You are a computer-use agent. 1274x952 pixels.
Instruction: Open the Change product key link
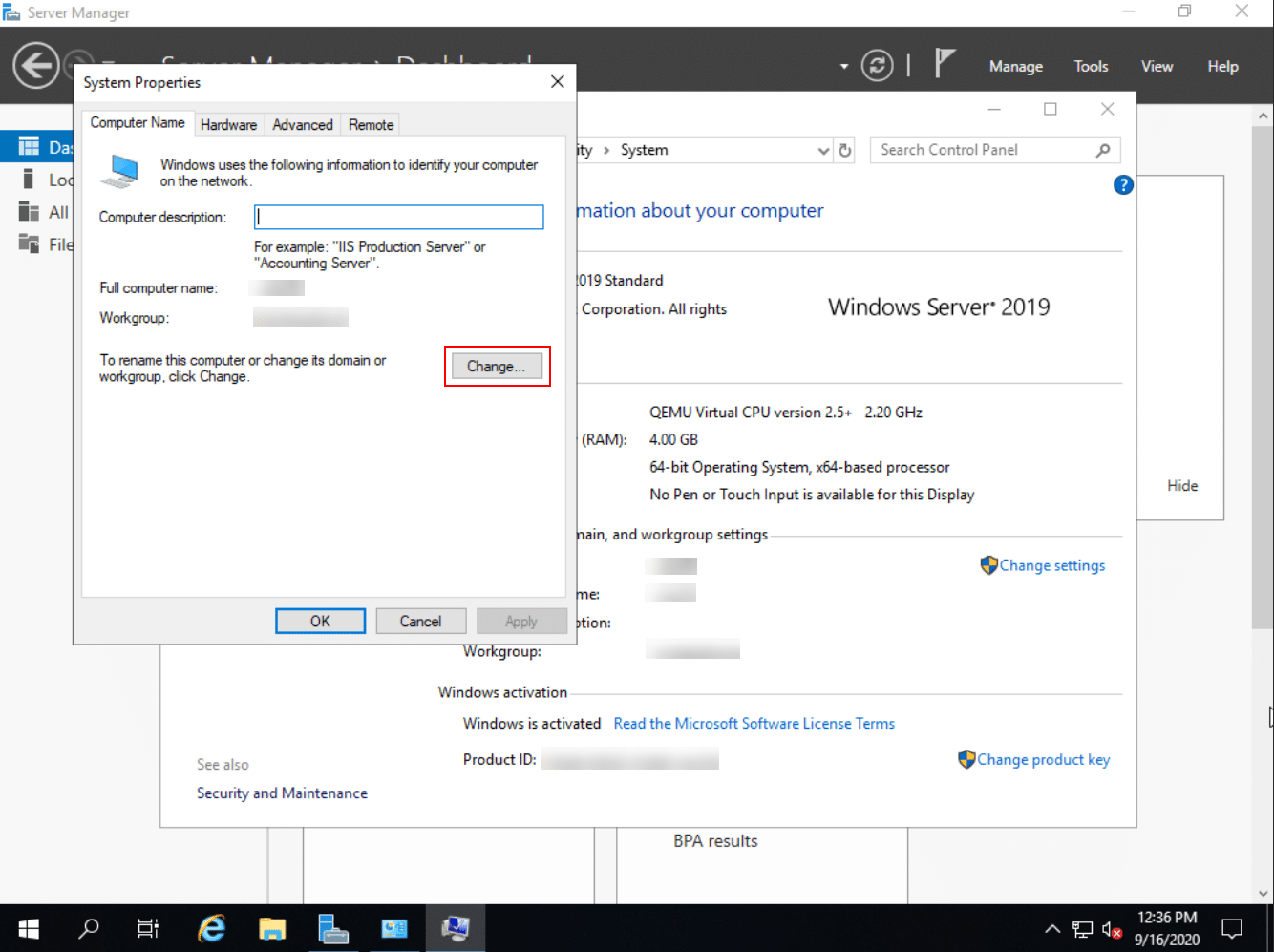1043,759
